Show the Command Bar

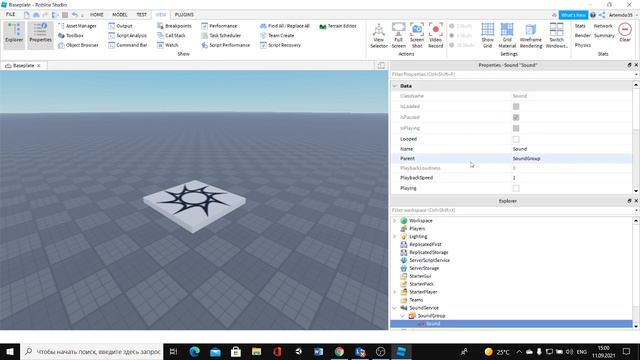(127, 45)
